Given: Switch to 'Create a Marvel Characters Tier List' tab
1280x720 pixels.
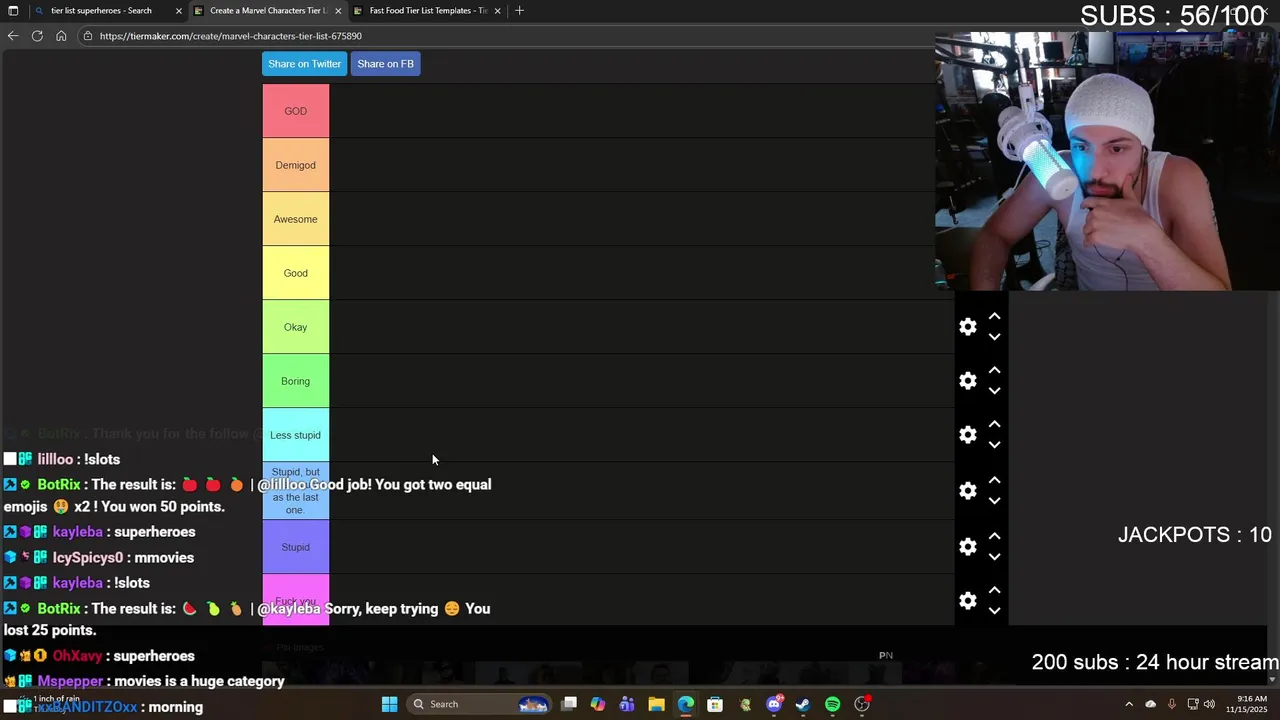Looking at the screenshot, I should pos(267,10).
